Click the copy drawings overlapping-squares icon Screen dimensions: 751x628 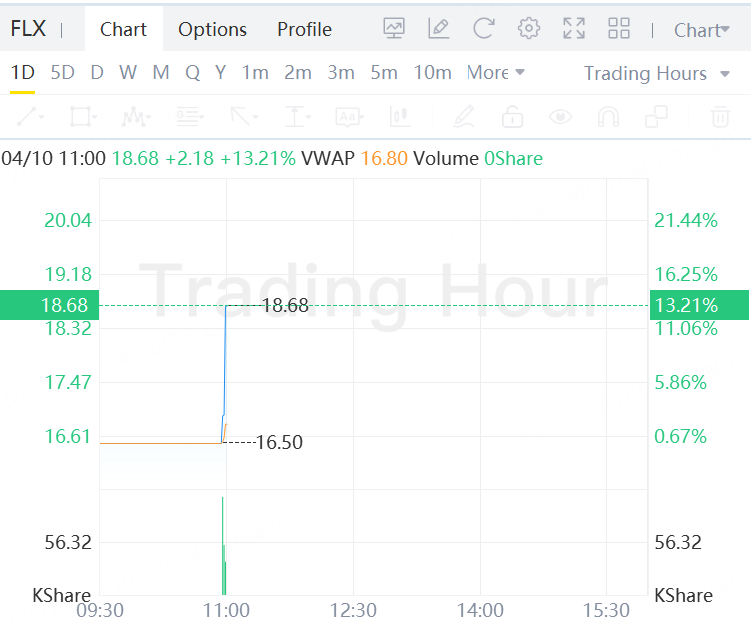(x=656, y=117)
